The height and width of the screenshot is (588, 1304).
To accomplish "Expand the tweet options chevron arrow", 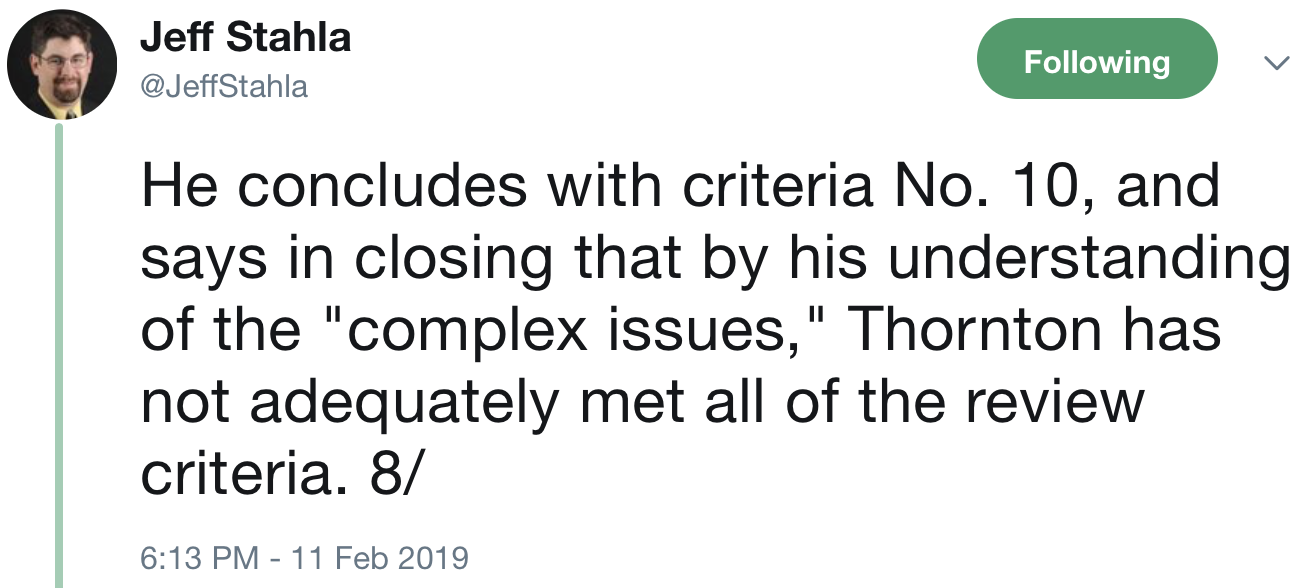I will pyautogui.click(x=1274, y=63).
